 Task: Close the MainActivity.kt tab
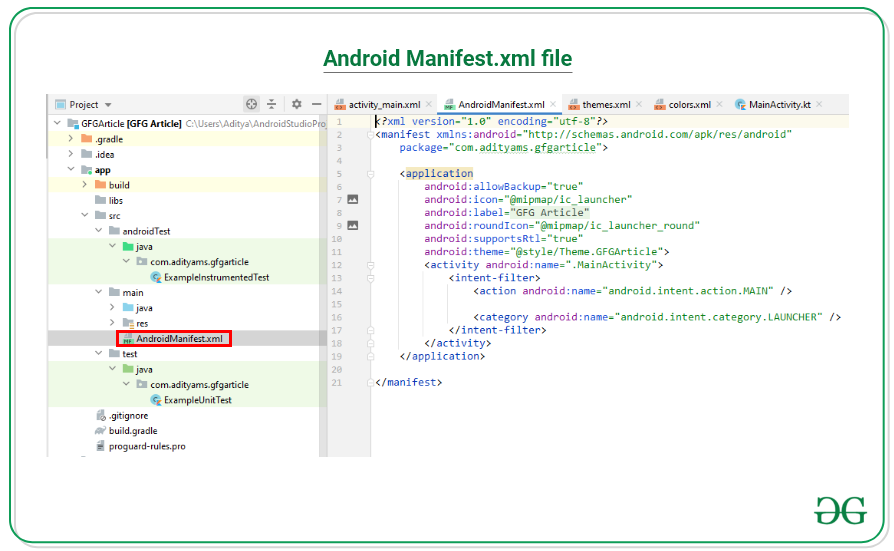point(819,104)
